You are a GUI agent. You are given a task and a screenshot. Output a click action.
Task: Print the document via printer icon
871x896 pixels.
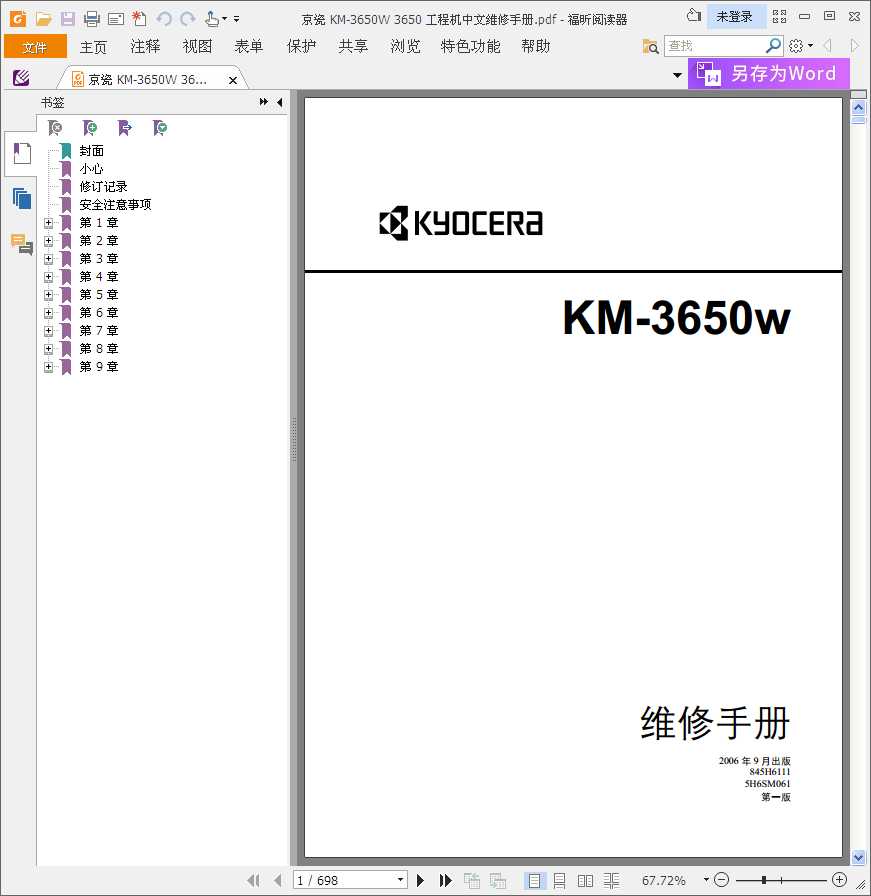(x=91, y=19)
